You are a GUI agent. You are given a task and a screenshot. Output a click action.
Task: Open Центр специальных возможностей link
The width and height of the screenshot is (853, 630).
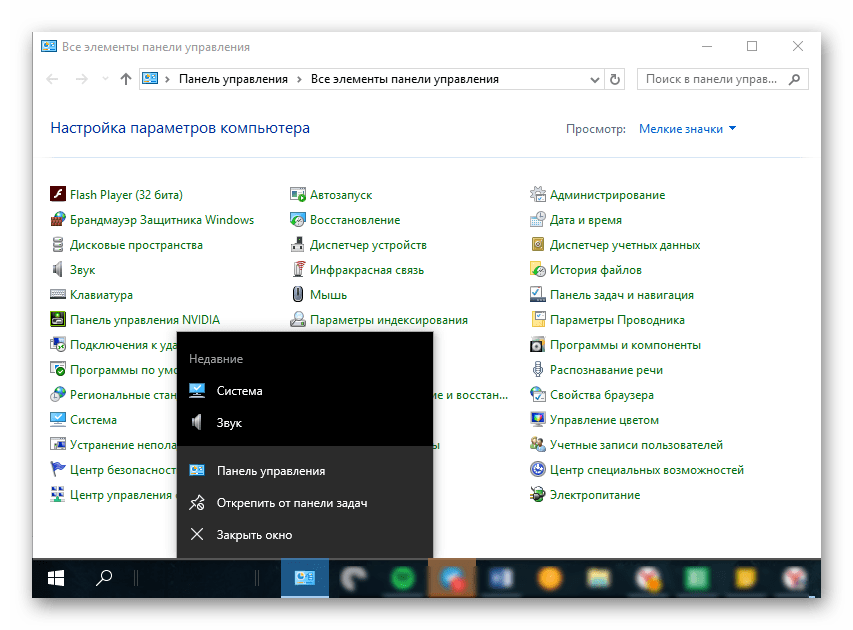pyautogui.click(x=646, y=470)
